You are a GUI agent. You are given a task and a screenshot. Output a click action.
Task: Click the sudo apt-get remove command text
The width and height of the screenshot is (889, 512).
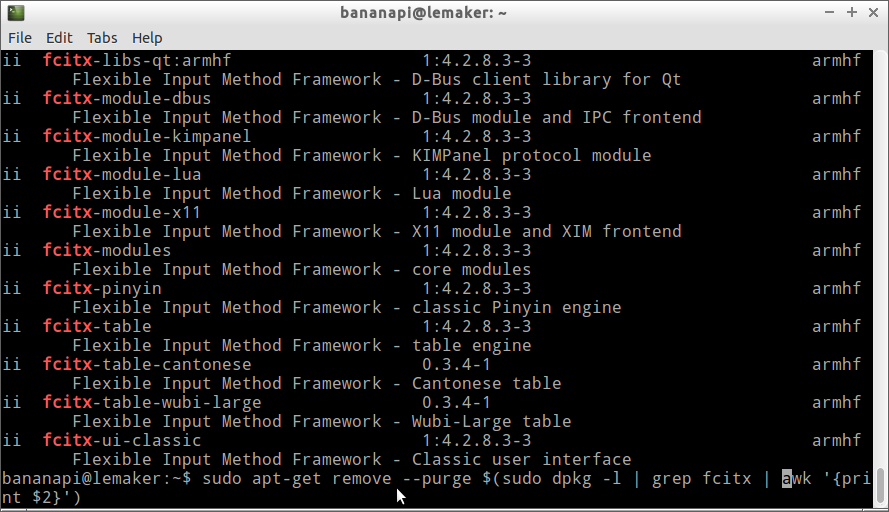(x=297, y=479)
